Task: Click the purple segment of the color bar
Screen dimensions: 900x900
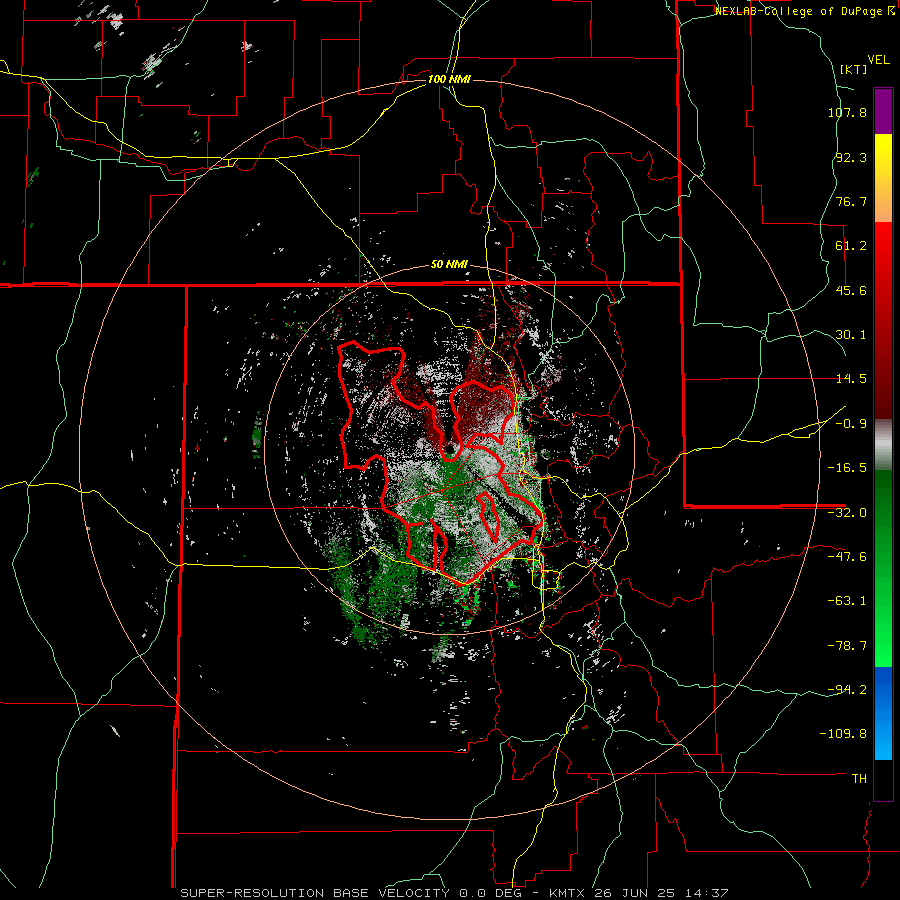Action: coord(883,112)
